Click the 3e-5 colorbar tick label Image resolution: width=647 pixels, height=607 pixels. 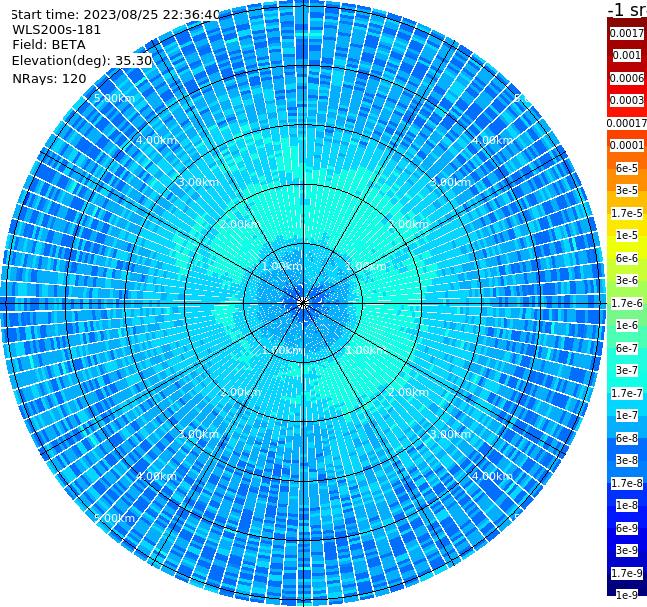(x=627, y=190)
